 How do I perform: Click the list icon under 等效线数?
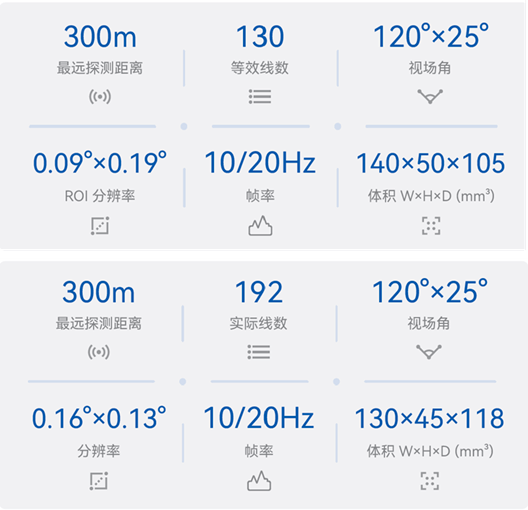pyautogui.click(x=260, y=97)
